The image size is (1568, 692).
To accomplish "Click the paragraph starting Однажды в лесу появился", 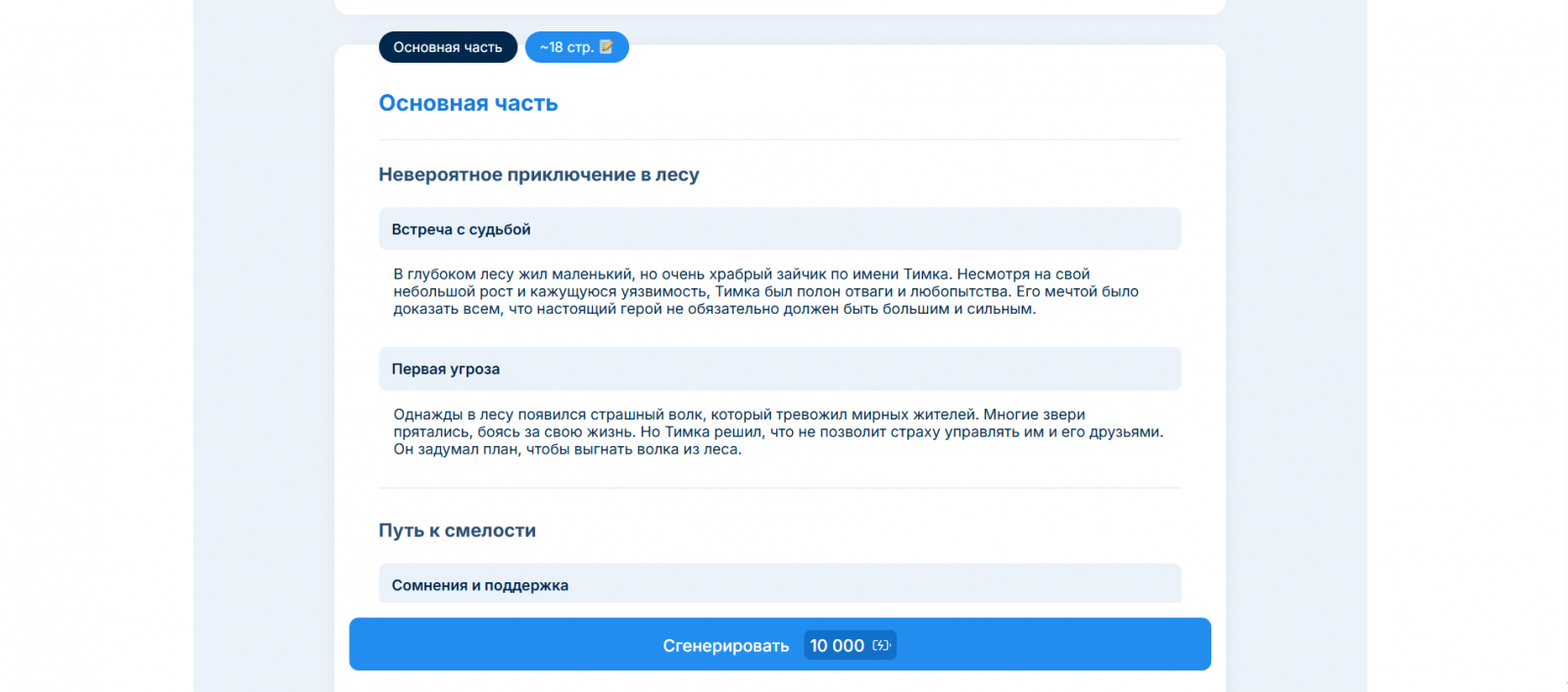I will (x=779, y=431).
